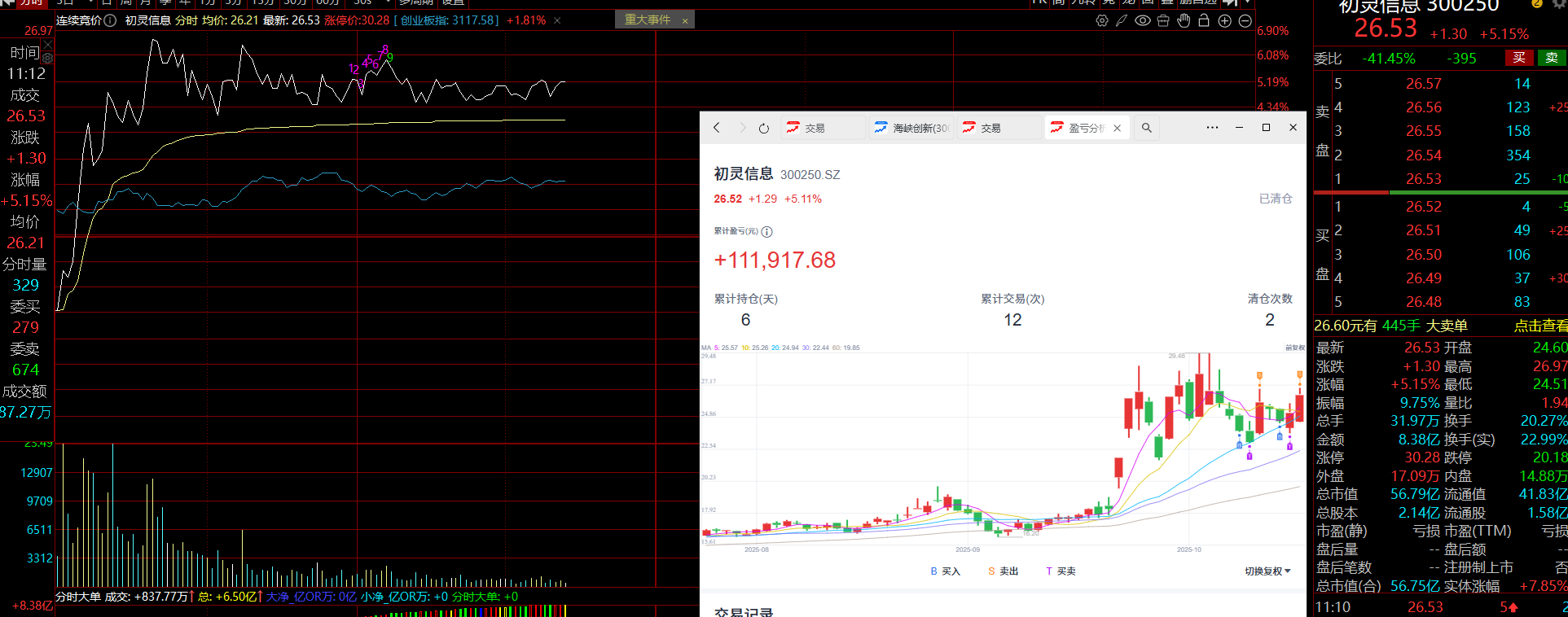
Task: Toggle the eye visibility icon in chart toolbar
Action: (1143, 20)
